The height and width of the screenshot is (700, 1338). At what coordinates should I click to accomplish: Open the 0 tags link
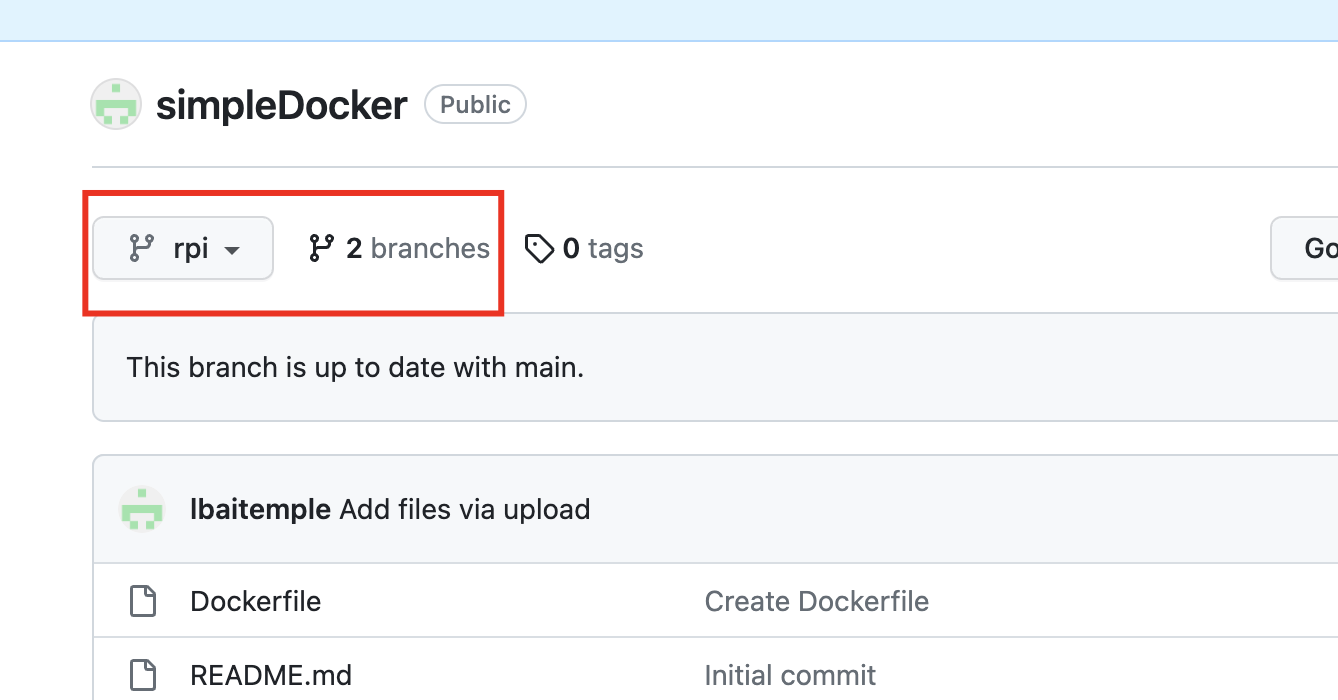pyautogui.click(x=602, y=248)
